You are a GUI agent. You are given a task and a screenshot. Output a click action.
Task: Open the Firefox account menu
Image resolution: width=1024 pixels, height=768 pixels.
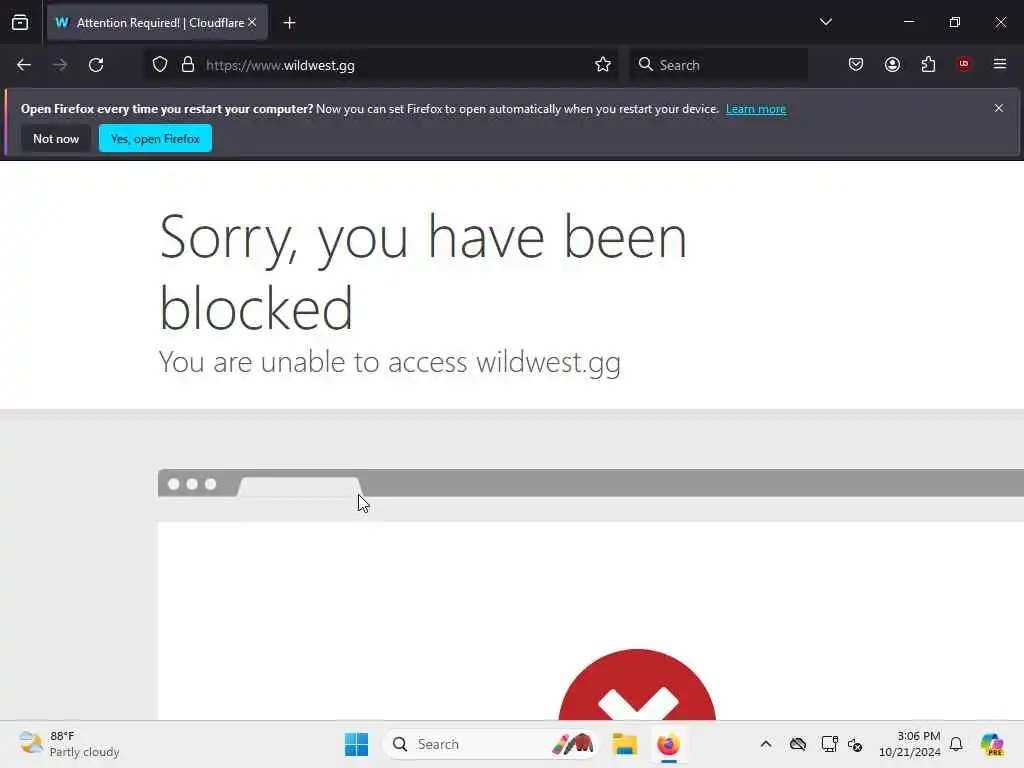pyautogui.click(x=892, y=65)
